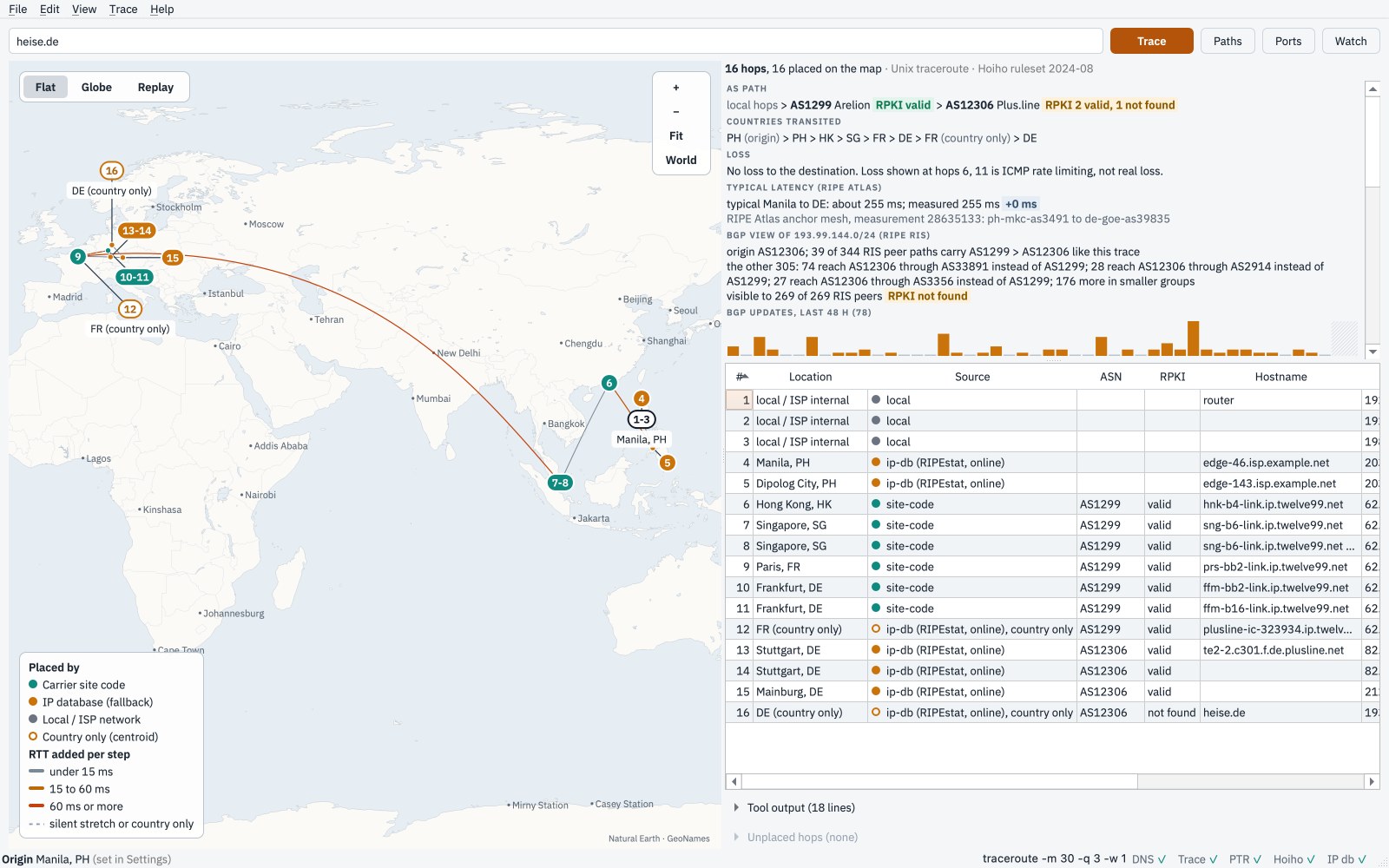This screenshot has height=868, width=1389.
Task: Open the Help menu
Action: [161, 10]
